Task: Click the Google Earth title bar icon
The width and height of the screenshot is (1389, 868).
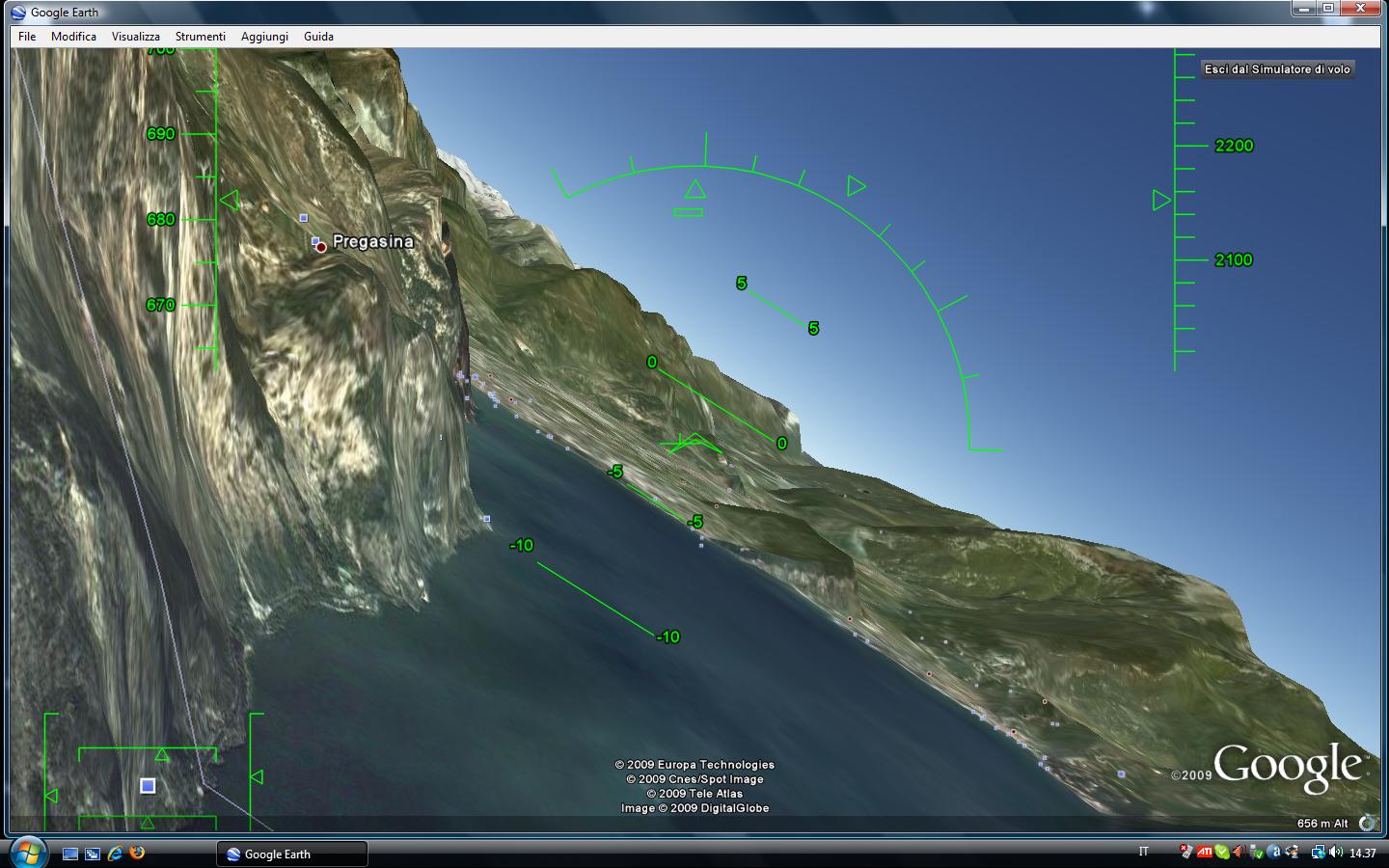Action: [x=18, y=13]
